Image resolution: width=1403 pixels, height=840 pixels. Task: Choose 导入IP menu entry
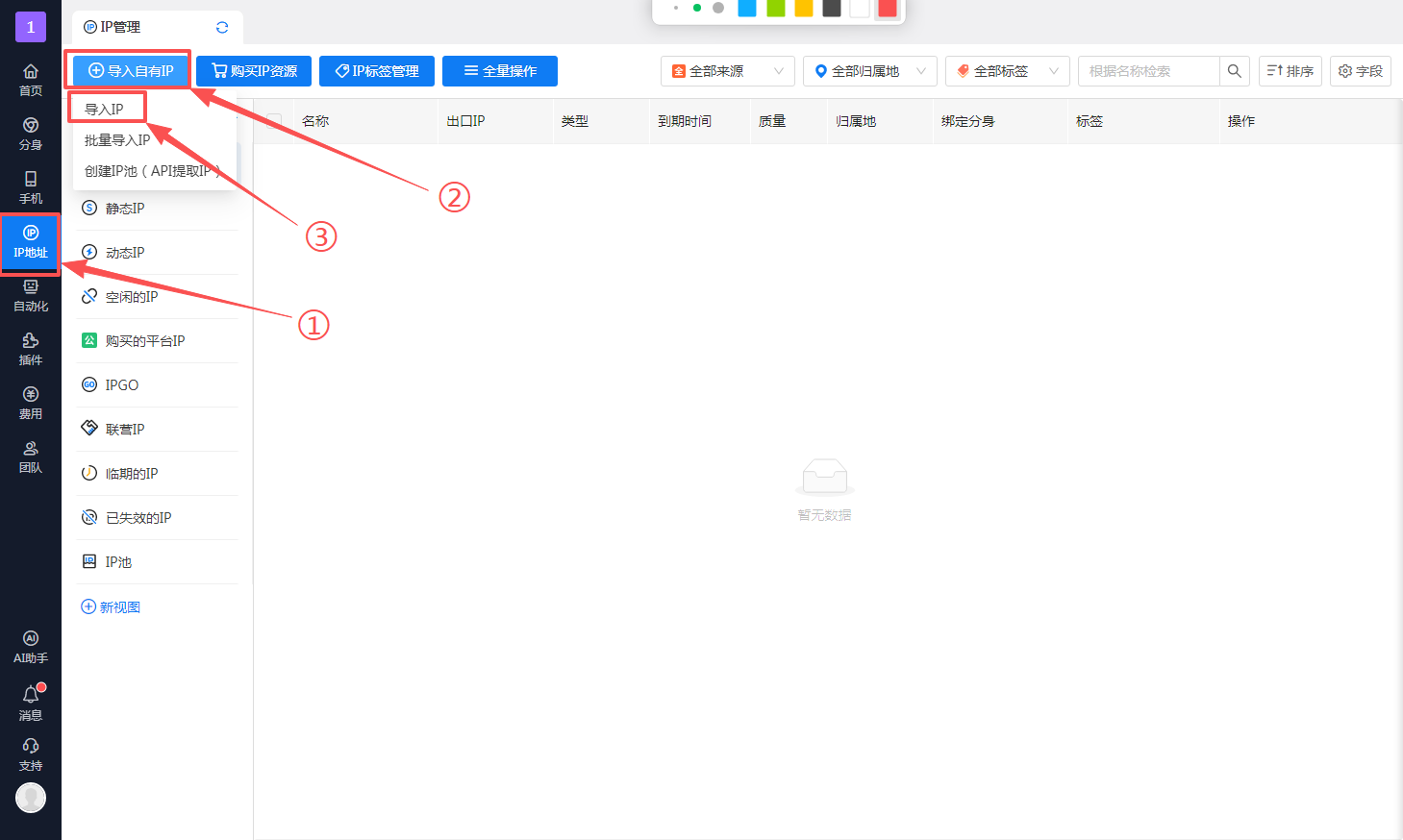104,110
